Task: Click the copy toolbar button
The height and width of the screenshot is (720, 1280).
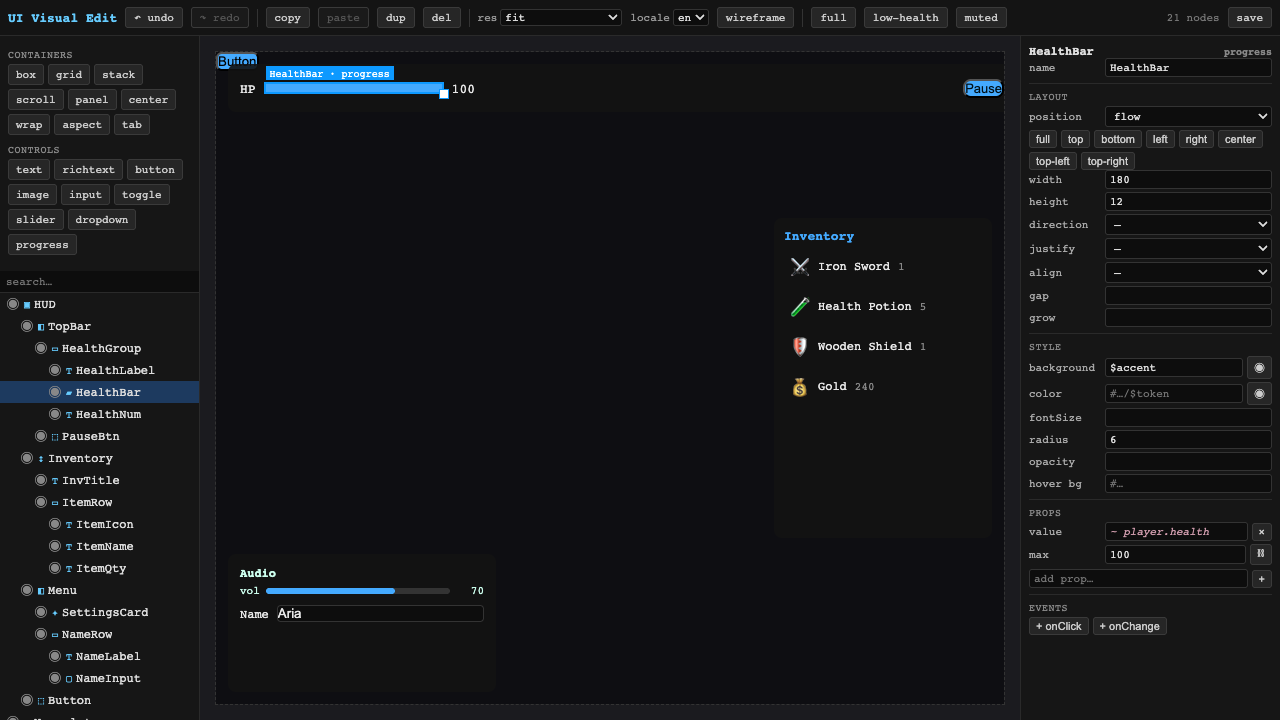Action: tap(288, 18)
